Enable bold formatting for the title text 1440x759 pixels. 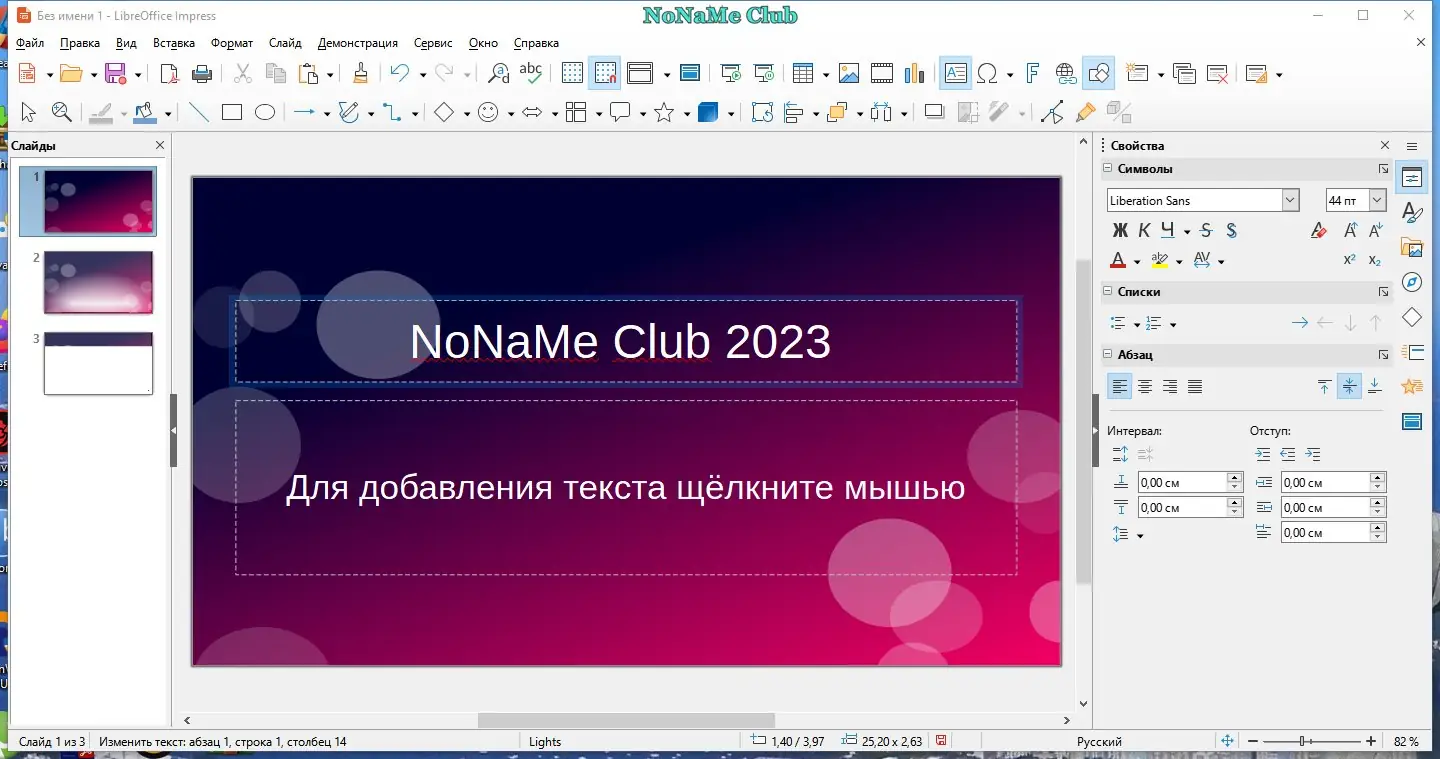click(x=1119, y=230)
